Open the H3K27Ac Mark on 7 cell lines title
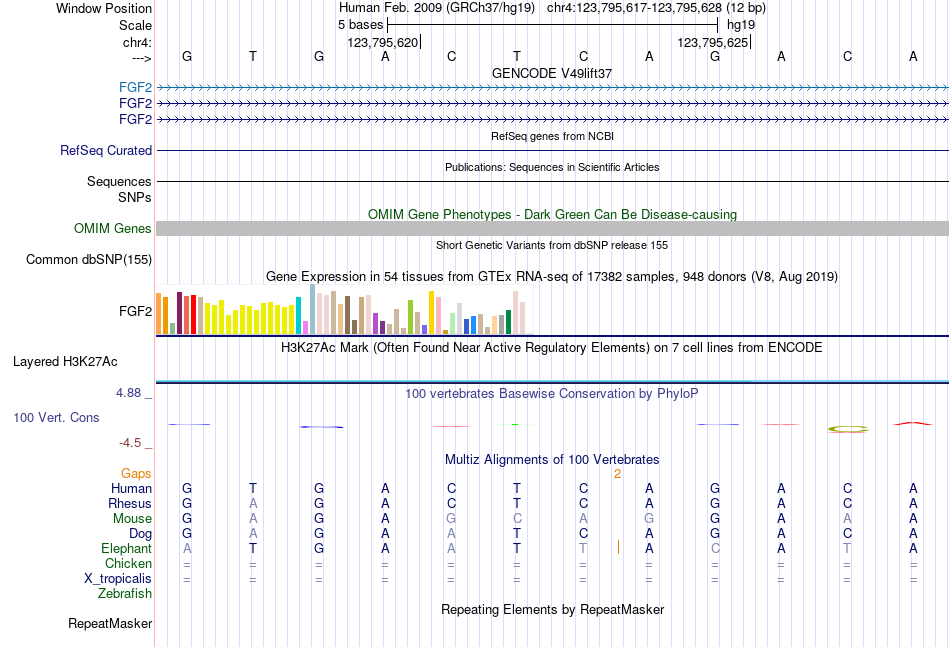This screenshot has height=647, width=950. point(552,348)
